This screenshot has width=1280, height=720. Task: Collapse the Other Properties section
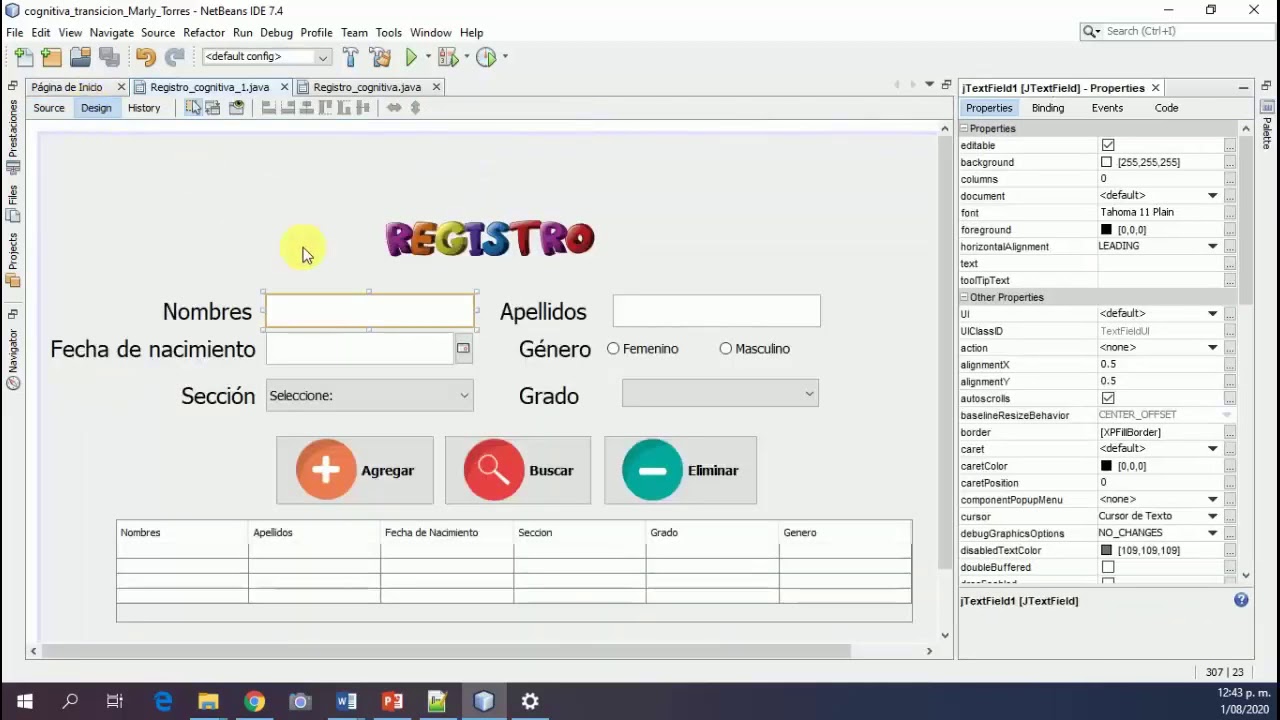point(965,297)
